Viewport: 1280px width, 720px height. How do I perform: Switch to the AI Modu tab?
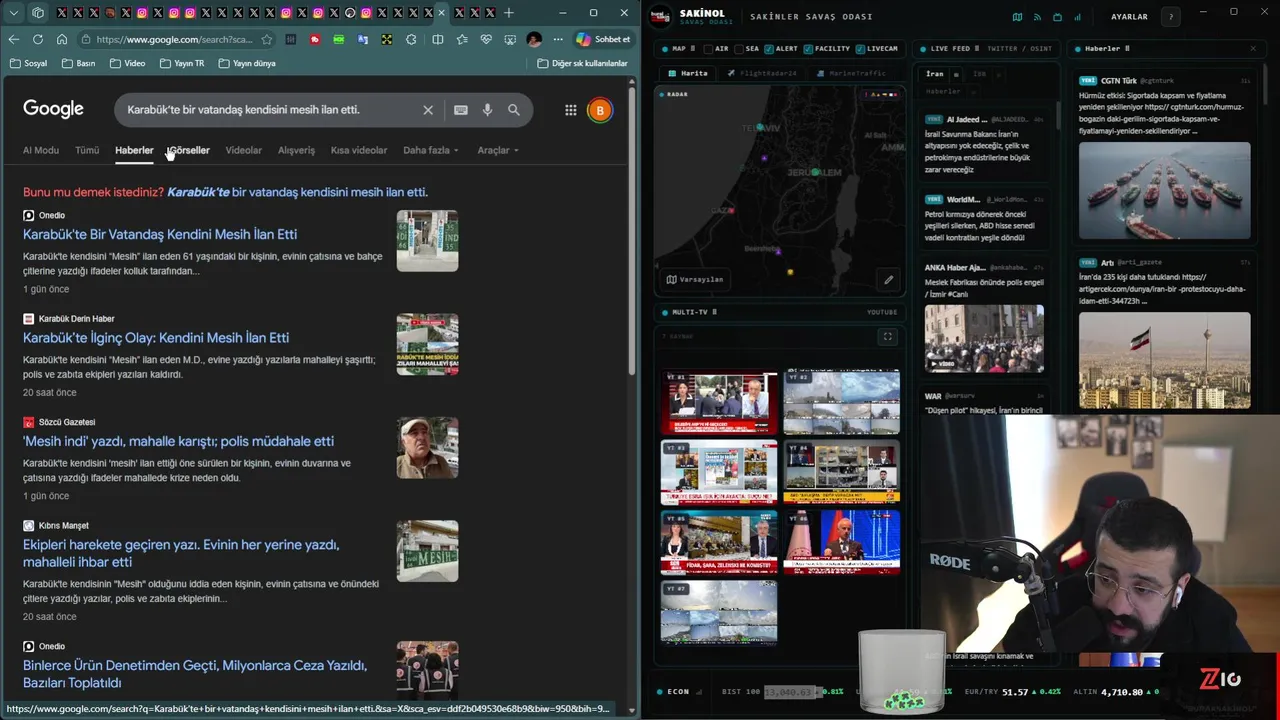(x=41, y=150)
